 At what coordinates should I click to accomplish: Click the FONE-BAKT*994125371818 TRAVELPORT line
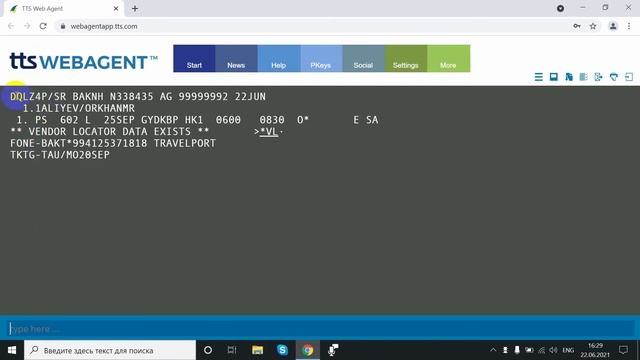pyautogui.click(x=113, y=143)
